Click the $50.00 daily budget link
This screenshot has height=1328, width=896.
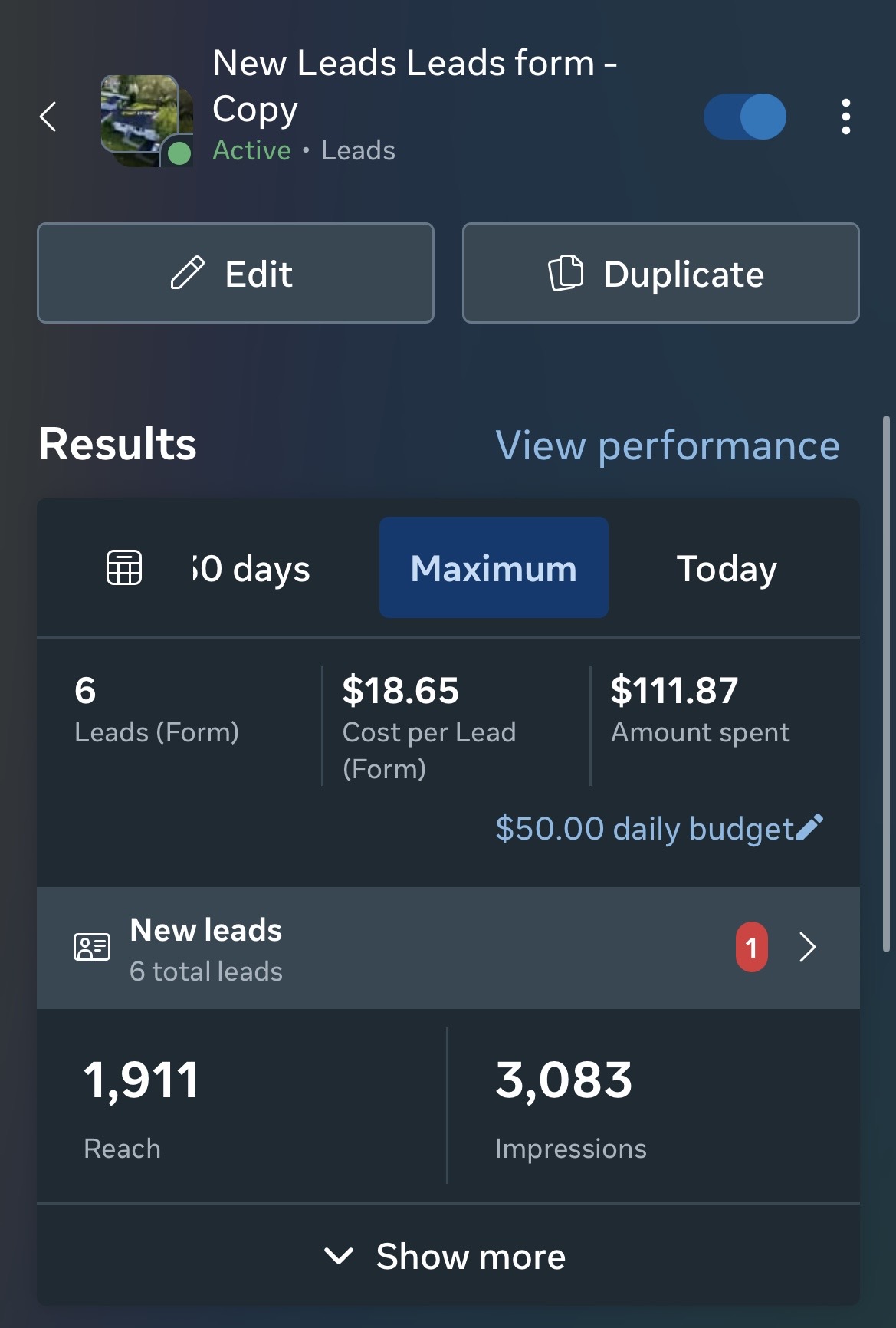coord(645,829)
